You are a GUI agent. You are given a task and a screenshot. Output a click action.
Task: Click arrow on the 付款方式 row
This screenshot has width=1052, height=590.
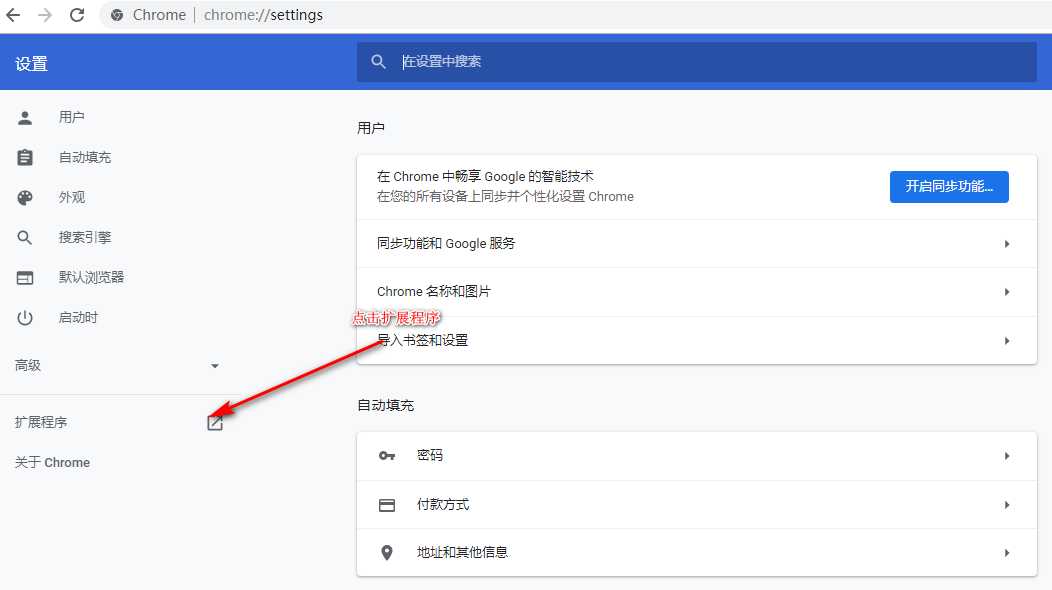pyautogui.click(x=1007, y=505)
